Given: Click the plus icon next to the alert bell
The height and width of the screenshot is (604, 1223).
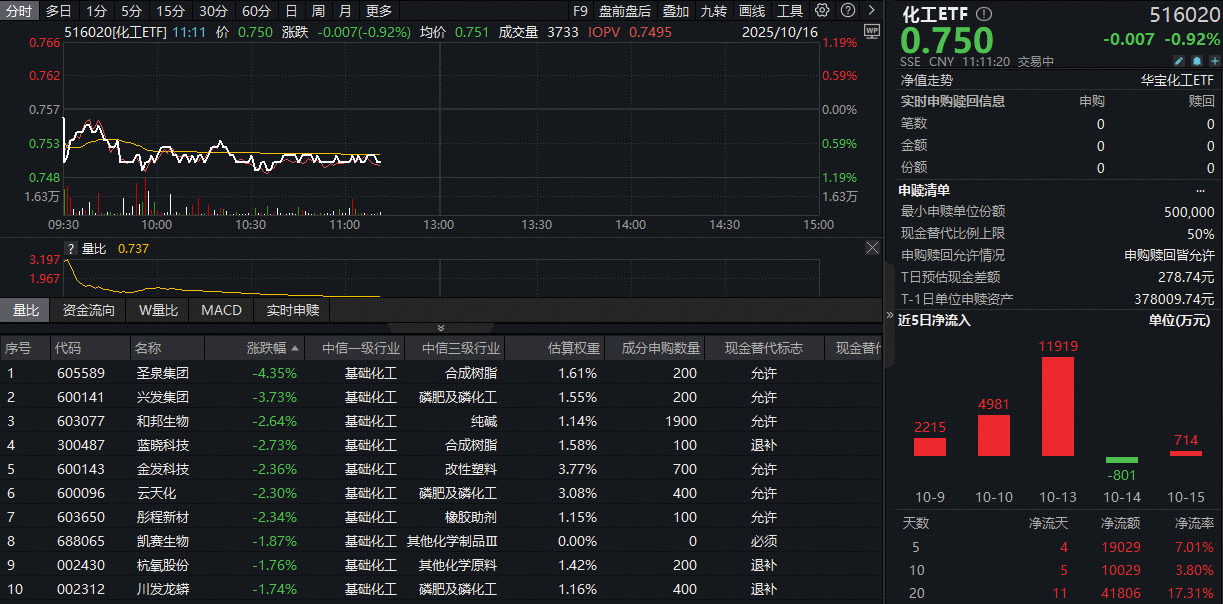Looking at the screenshot, I should click(x=1215, y=60).
